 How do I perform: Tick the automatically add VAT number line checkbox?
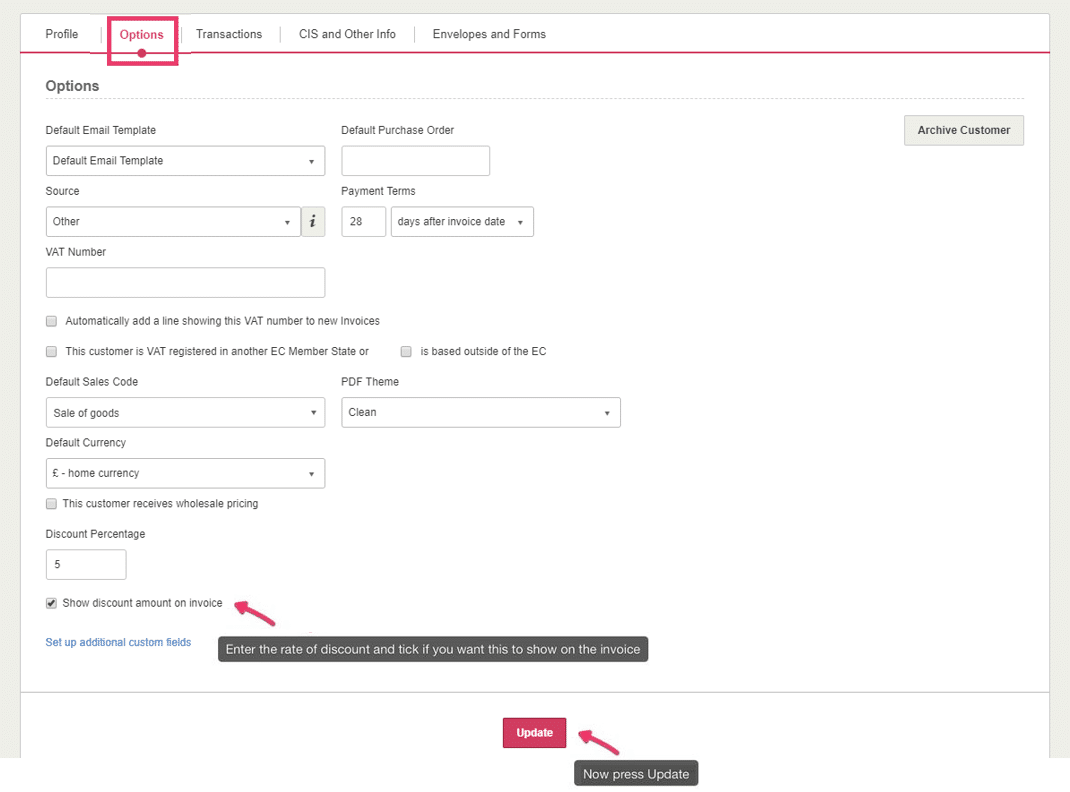(x=51, y=321)
